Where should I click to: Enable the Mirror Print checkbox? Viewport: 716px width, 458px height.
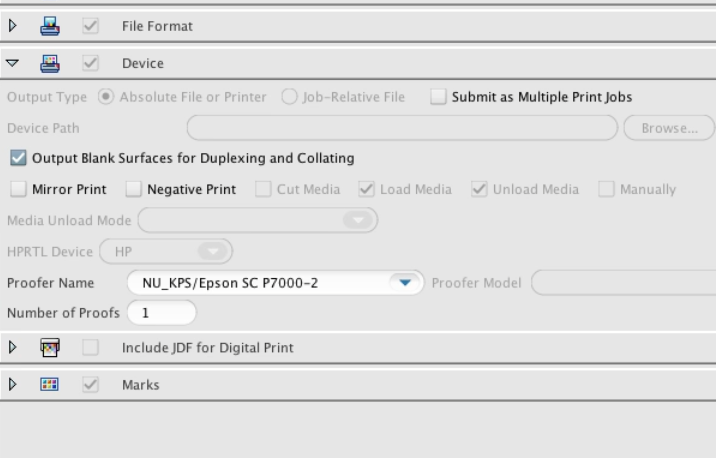(18, 189)
